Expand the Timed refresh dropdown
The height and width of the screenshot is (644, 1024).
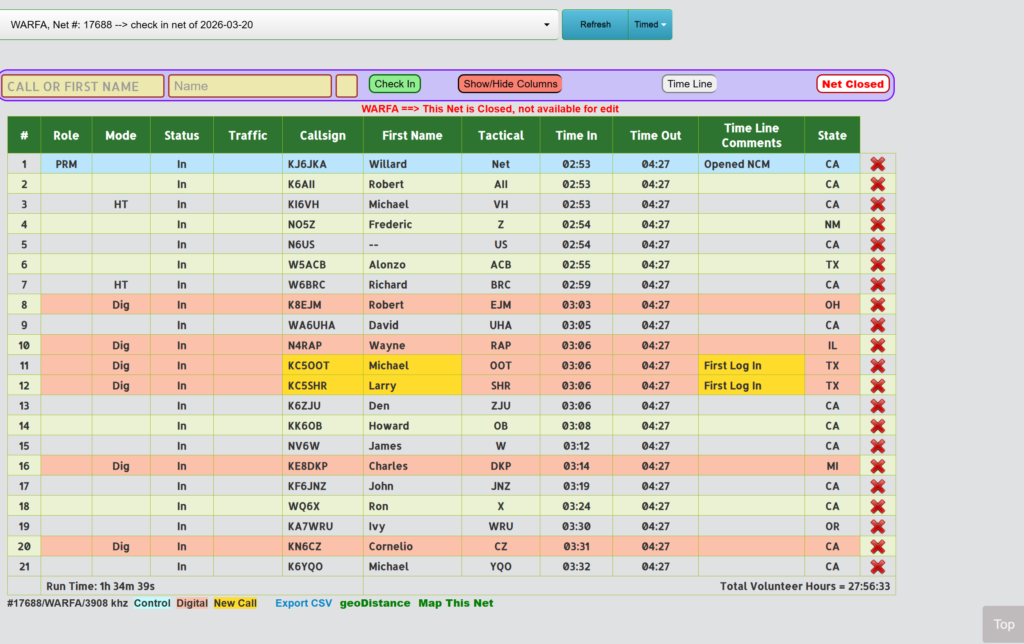[x=651, y=25]
